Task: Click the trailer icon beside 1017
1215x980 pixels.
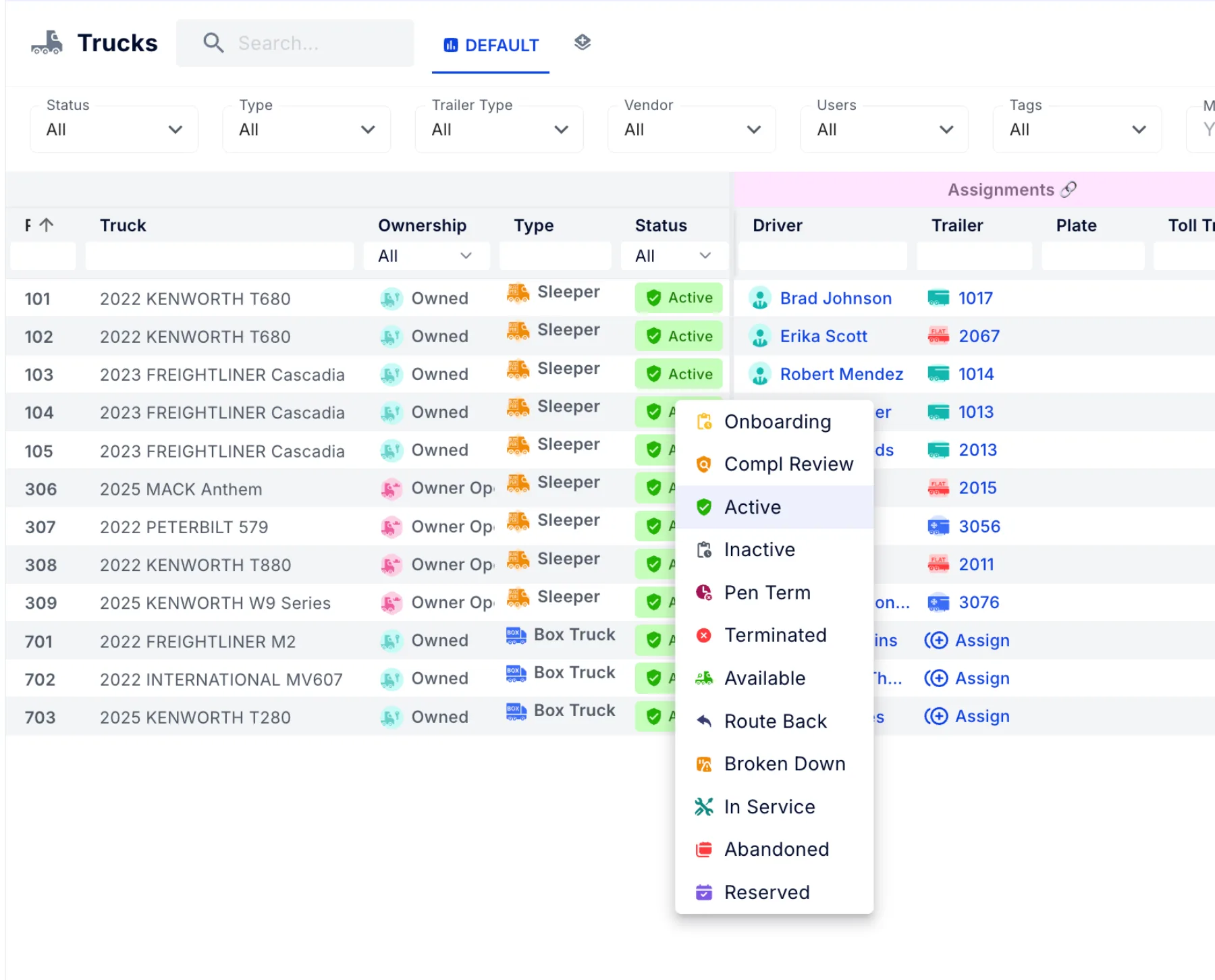Action: 938,298
